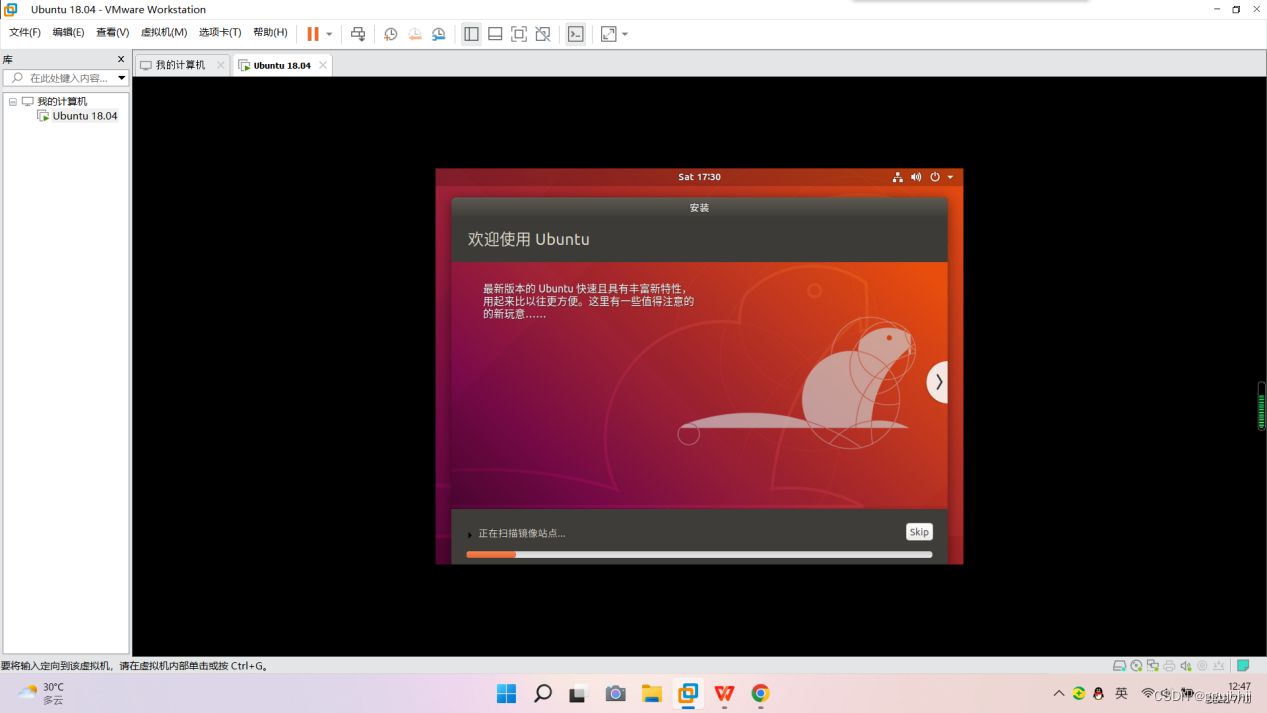Open the weather widget showing 30°C
1267x713 pixels.
[x=41, y=693]
